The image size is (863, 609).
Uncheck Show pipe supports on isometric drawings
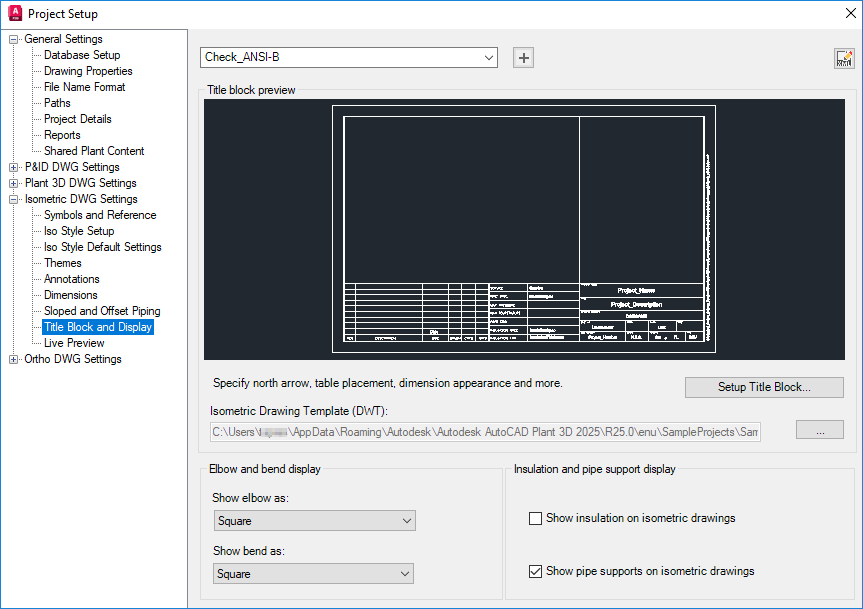[x=535, y=572]
